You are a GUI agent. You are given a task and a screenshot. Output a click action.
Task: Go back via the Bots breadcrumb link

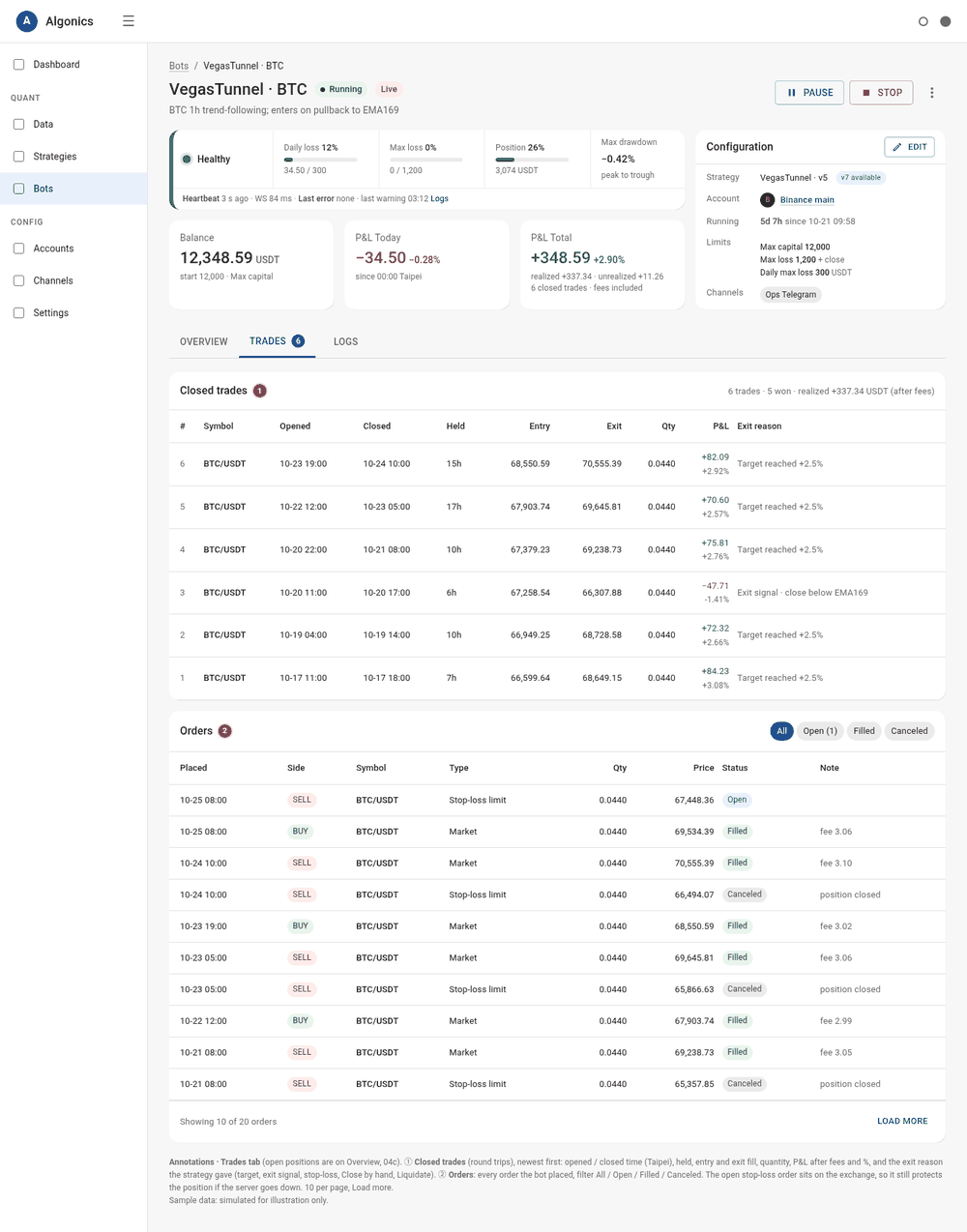[179, 66]
